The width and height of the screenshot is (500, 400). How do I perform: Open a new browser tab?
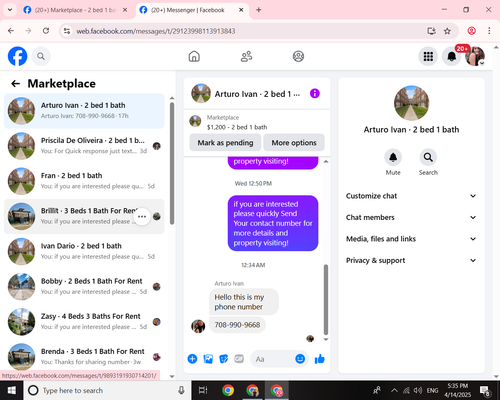259,10
